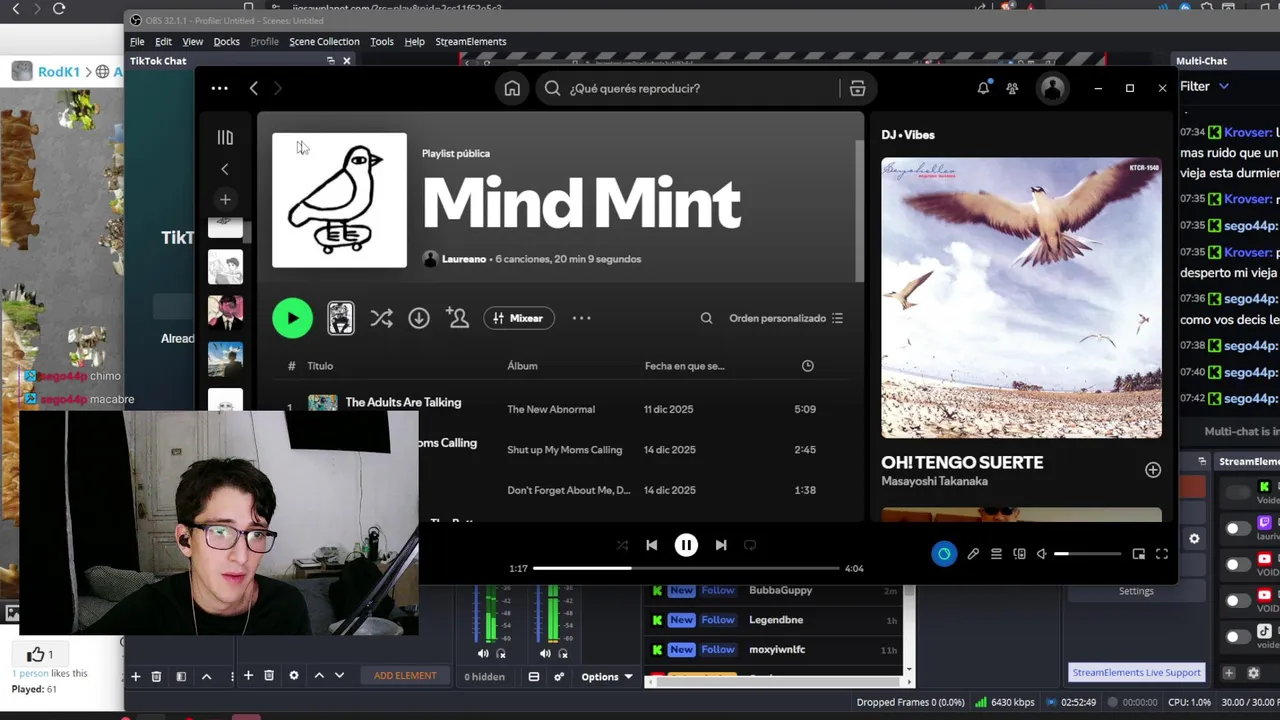Open the Now Playing preview thumbnail button
The image size is (1280, 720).
pos(340,318)
